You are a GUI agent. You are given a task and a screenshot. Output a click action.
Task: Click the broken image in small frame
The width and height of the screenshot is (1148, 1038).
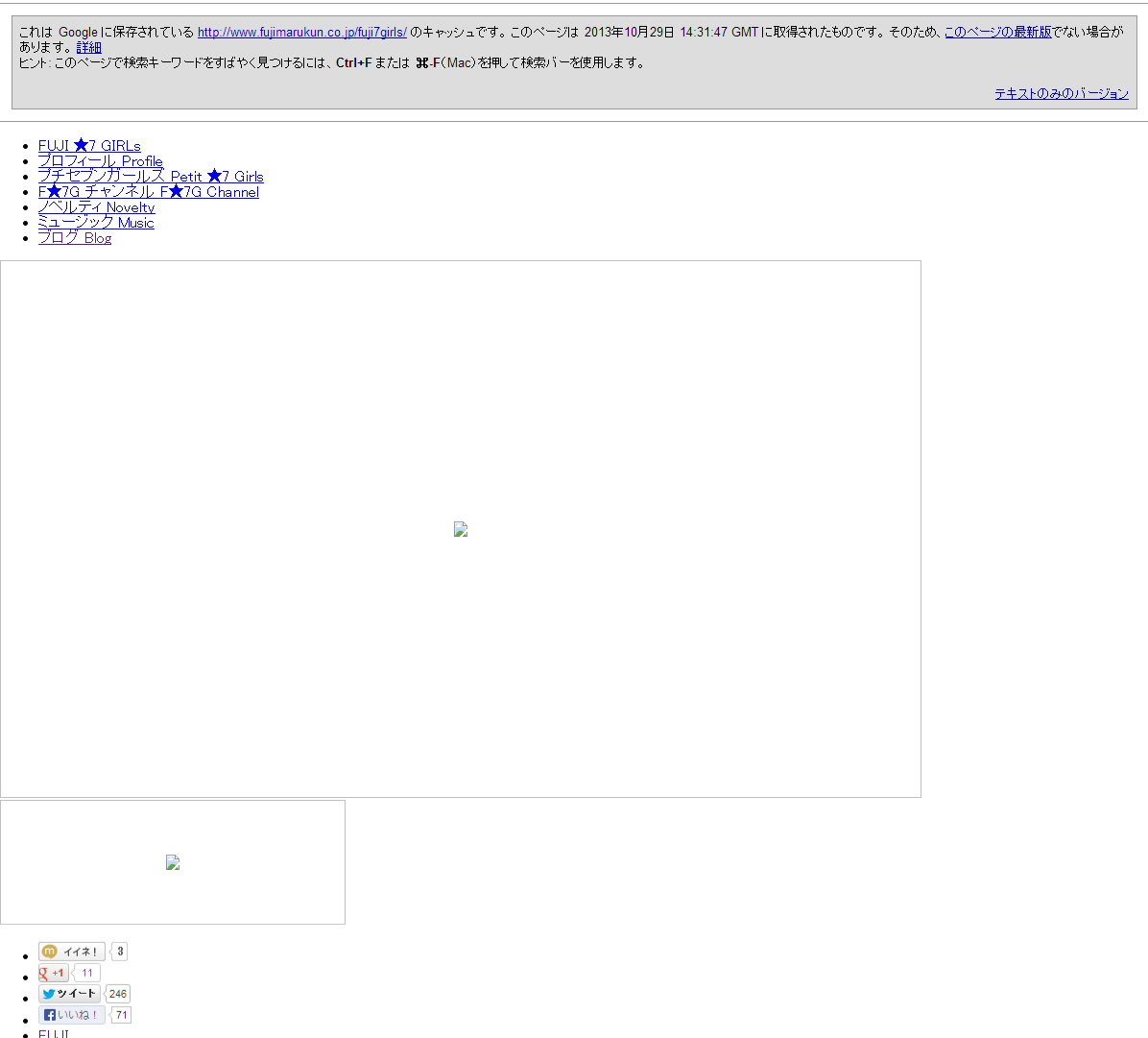pos(173,862)
